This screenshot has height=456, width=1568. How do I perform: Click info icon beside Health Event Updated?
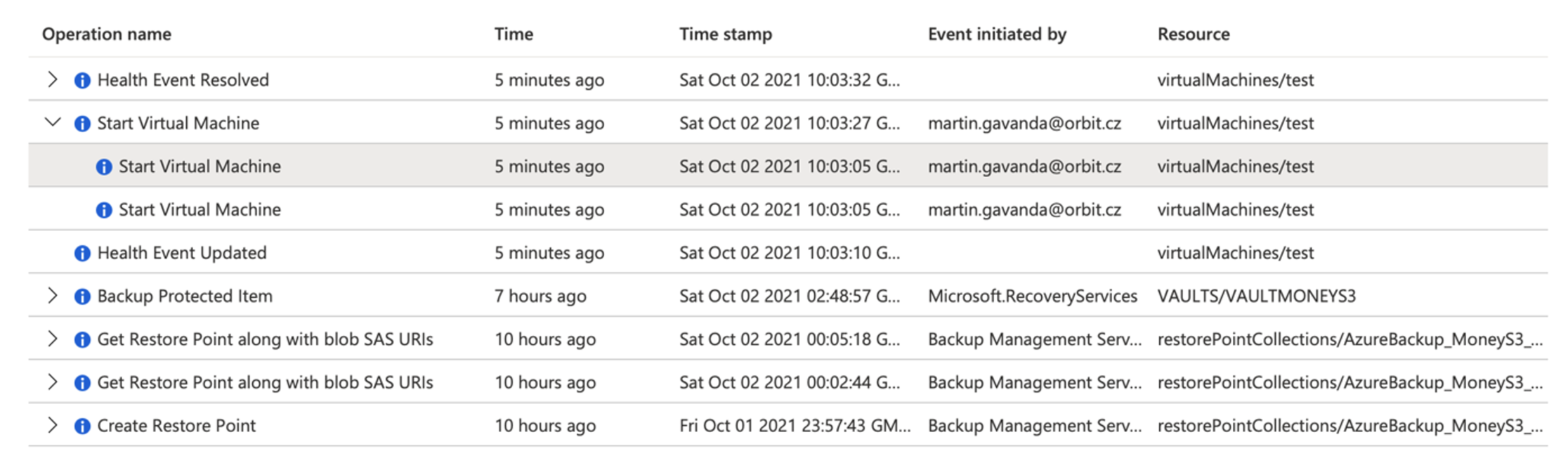(82, 253)
